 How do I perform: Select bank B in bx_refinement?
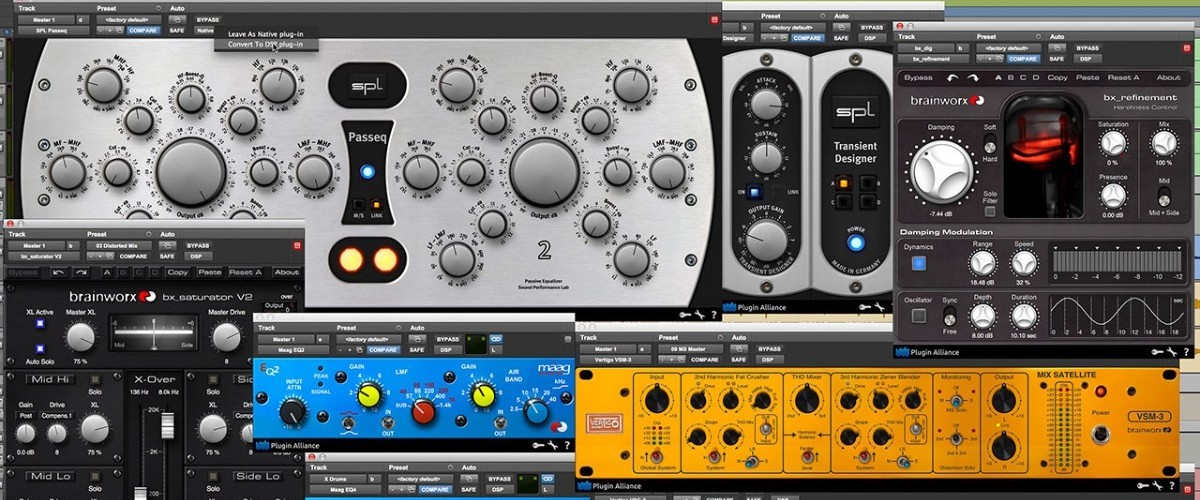(x=1010, y=78)
